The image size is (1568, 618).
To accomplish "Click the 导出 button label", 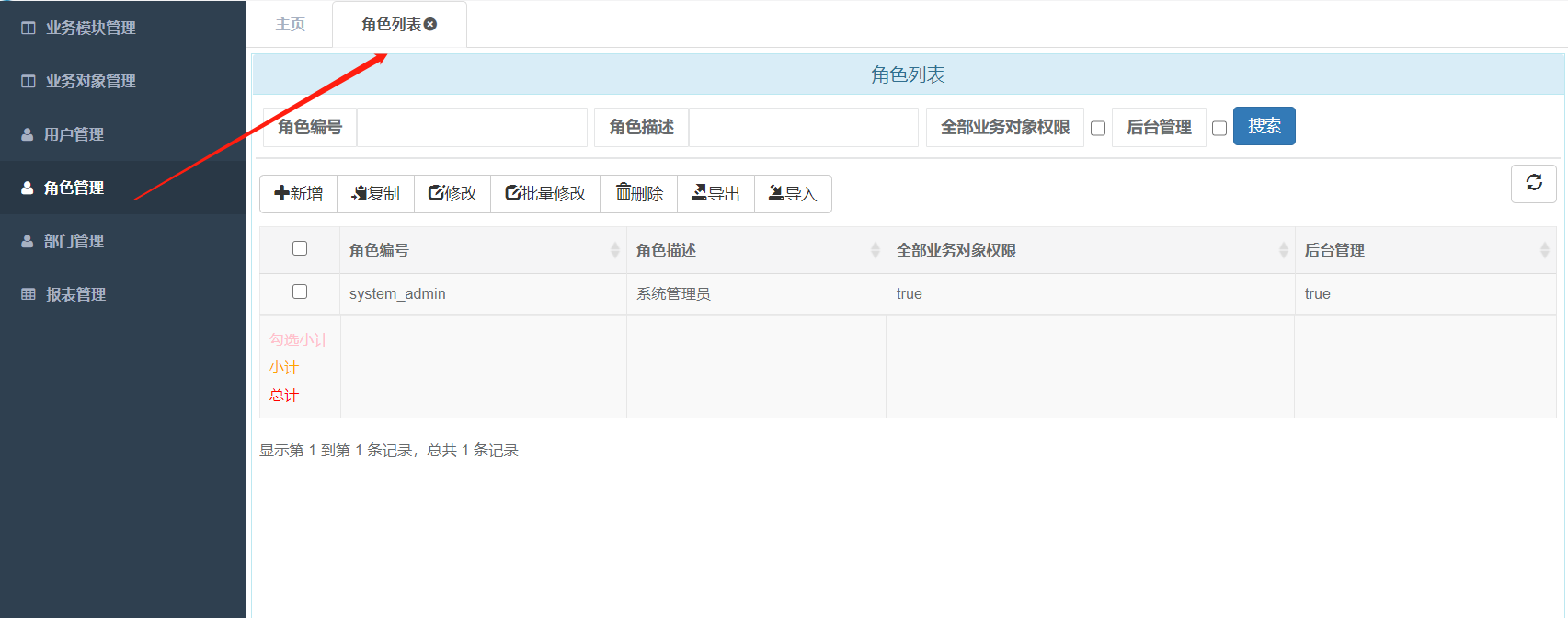I will [724, 194].
